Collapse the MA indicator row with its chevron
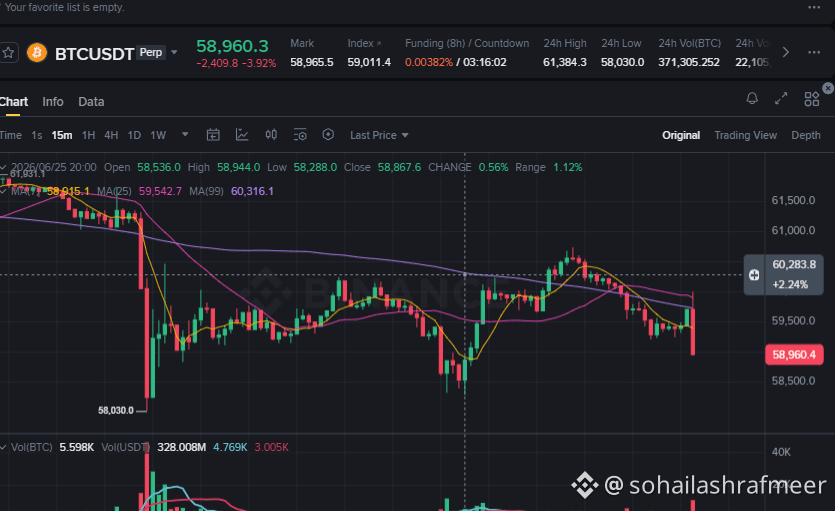Screen dimensions: 835x511 point(3,191)
